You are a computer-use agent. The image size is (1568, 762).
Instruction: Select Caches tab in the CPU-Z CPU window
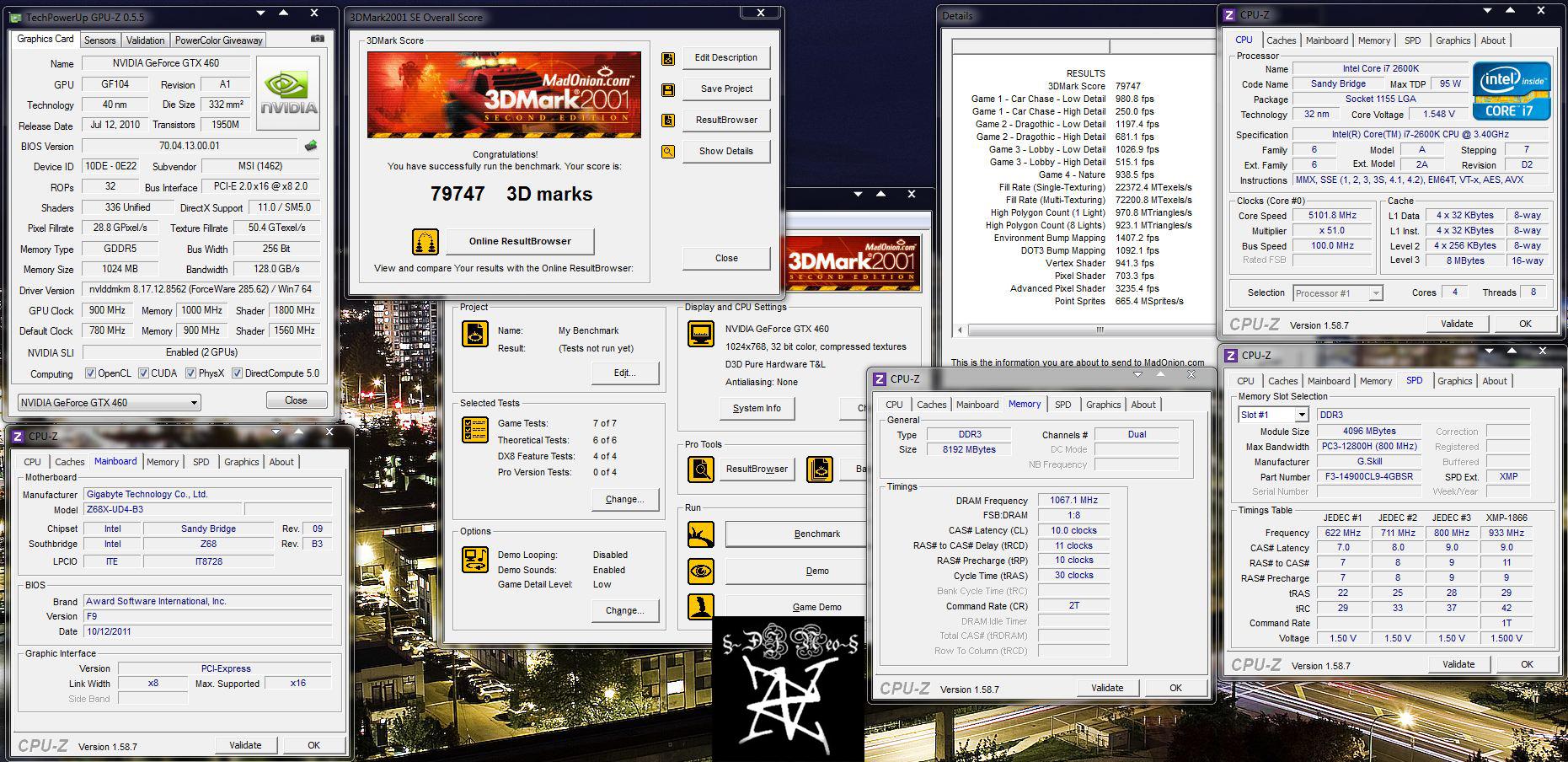point(1281,40)
